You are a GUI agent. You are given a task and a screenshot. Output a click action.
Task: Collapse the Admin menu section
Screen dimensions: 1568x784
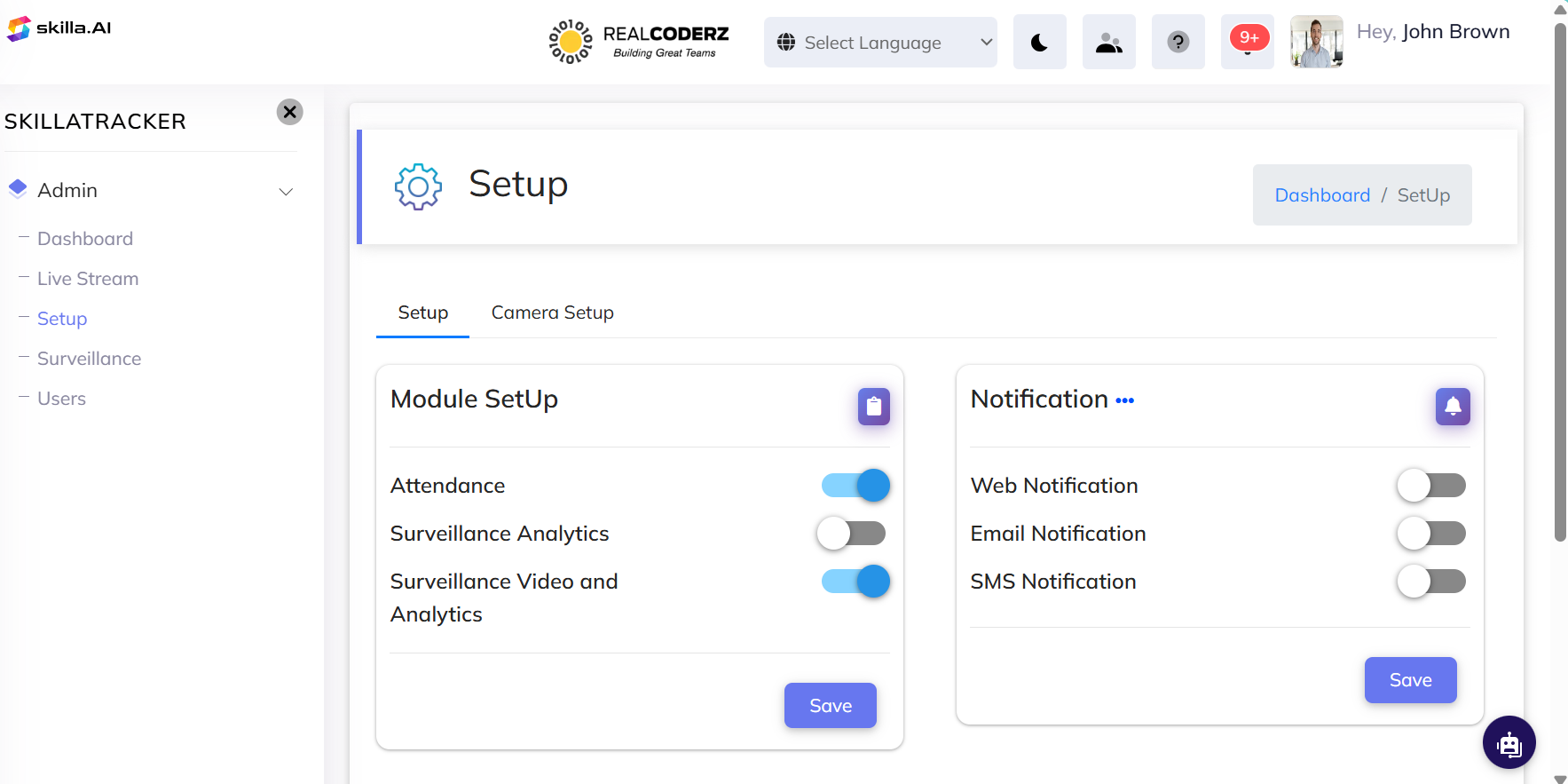(286, 191)
